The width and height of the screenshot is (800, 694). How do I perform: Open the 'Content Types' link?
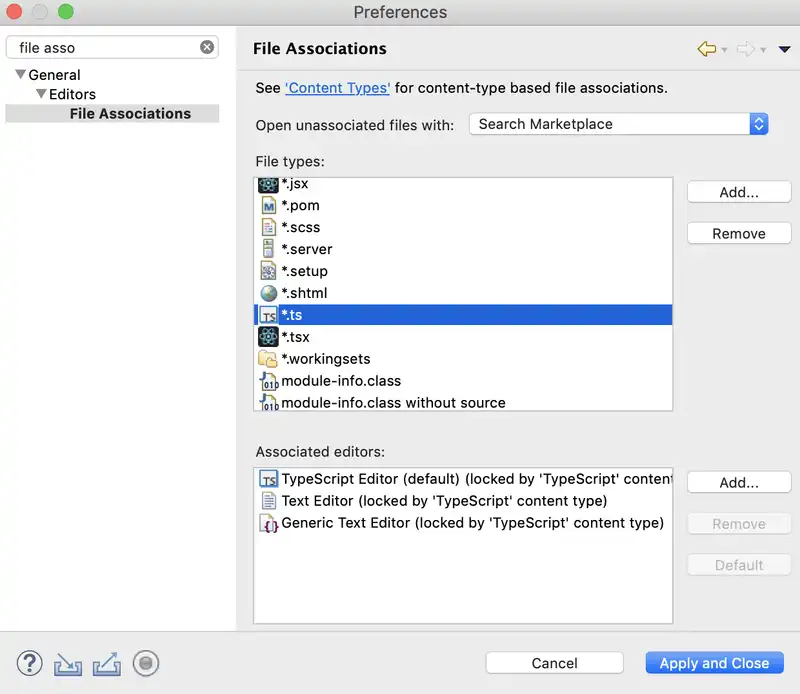click(337, 88)
